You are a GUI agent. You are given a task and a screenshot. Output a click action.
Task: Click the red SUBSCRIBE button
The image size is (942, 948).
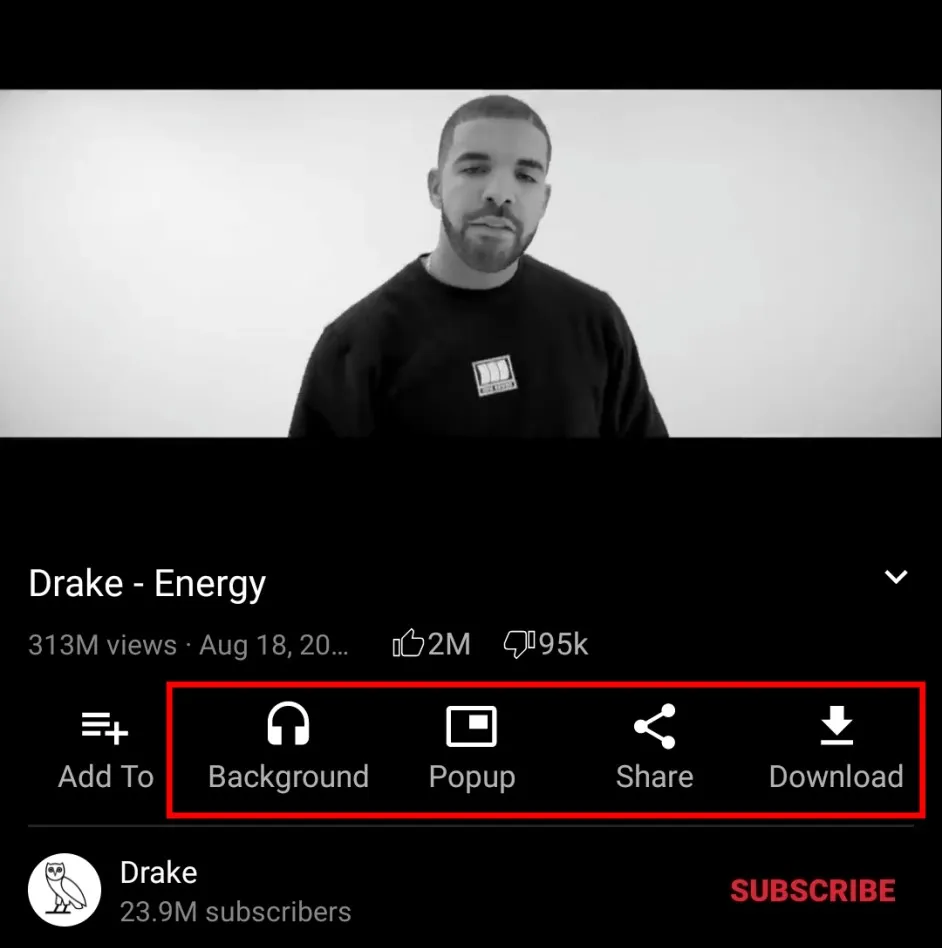point(813,891)
